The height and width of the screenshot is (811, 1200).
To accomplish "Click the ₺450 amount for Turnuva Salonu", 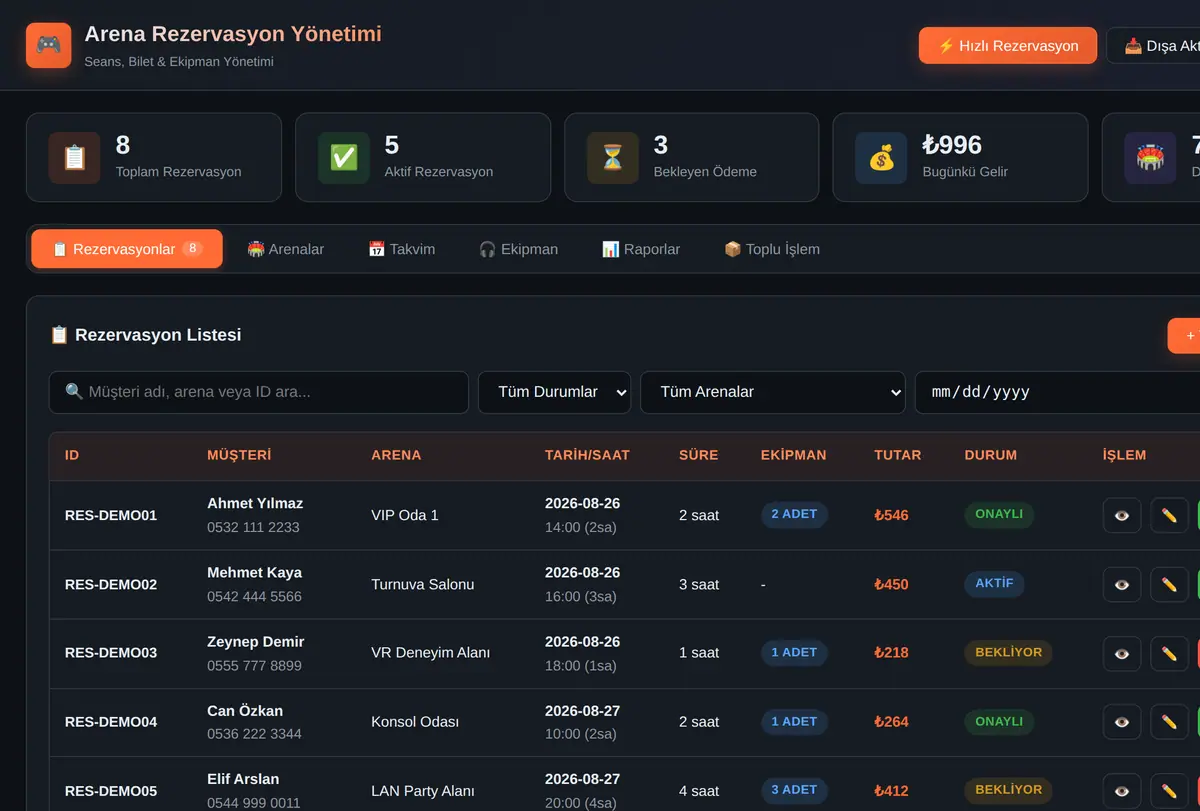I will (891, 584).
